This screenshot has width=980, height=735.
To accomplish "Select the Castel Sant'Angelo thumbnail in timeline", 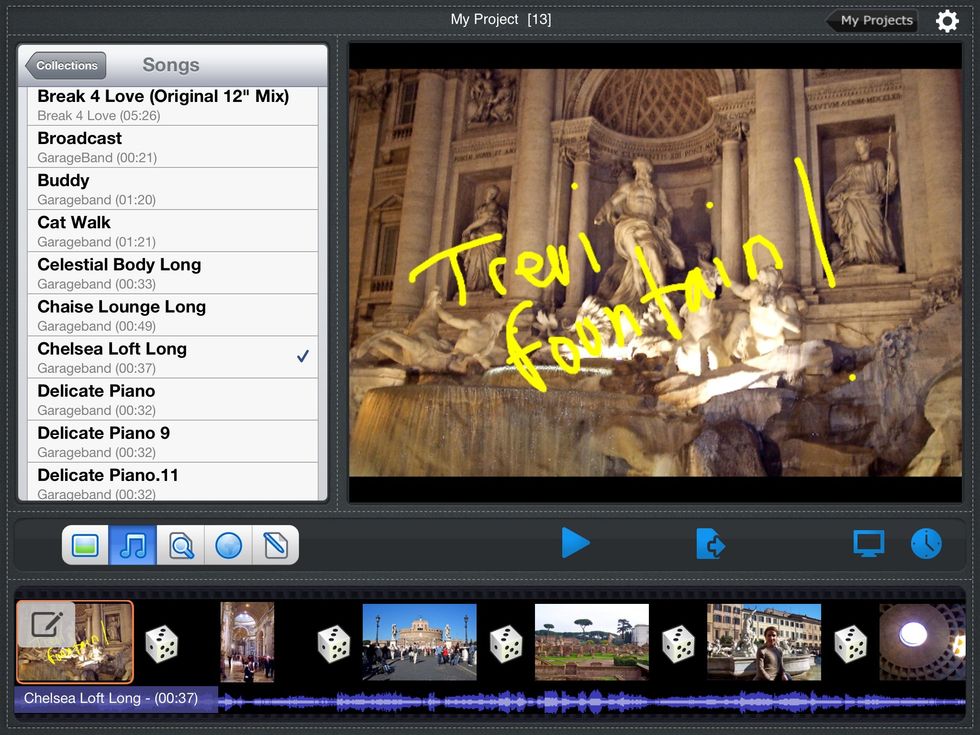I will pos(420,641).
